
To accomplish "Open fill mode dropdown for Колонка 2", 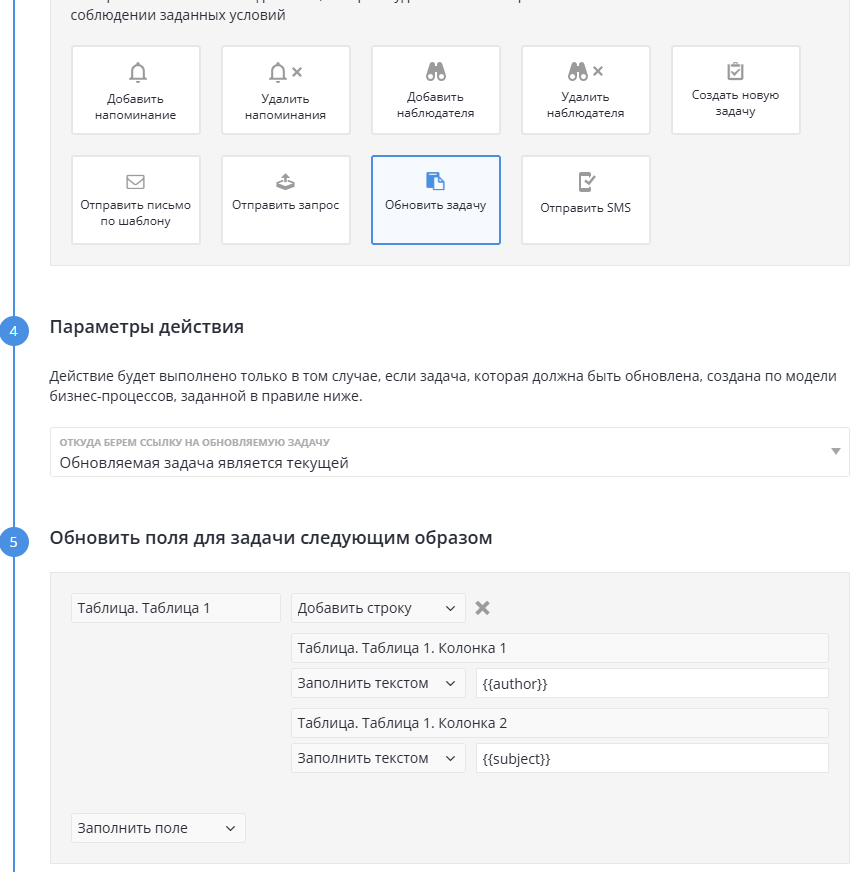I will point(378,758).
